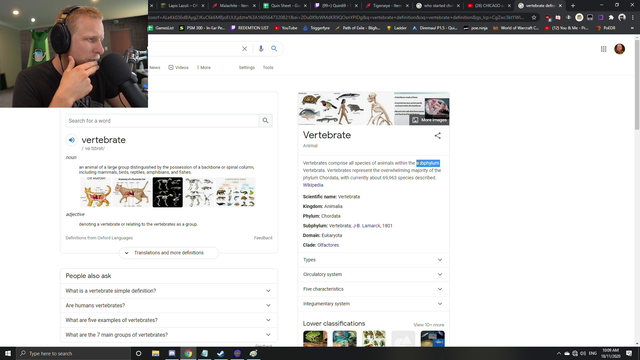The image size is (640, 360).
Task: Switch to the Quin Sheet browser tab
Action: pos(284,6)
